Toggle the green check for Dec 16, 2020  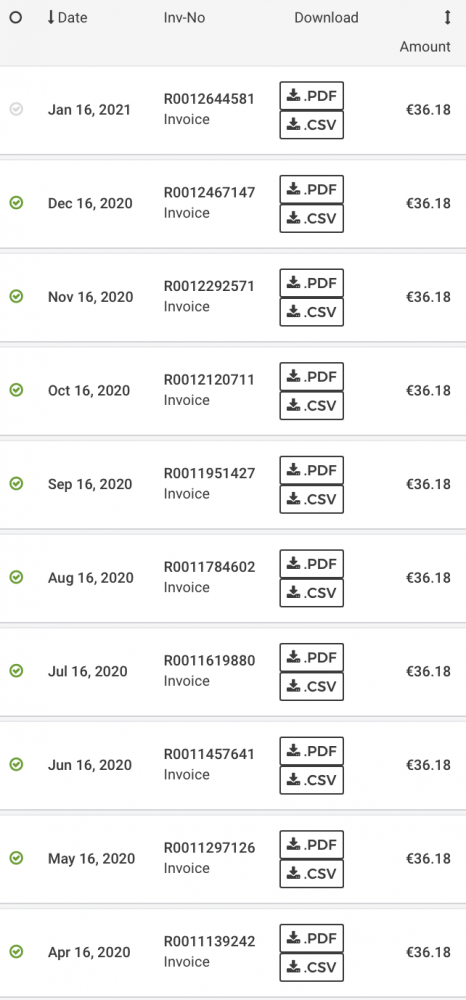(x=17, y=203)
